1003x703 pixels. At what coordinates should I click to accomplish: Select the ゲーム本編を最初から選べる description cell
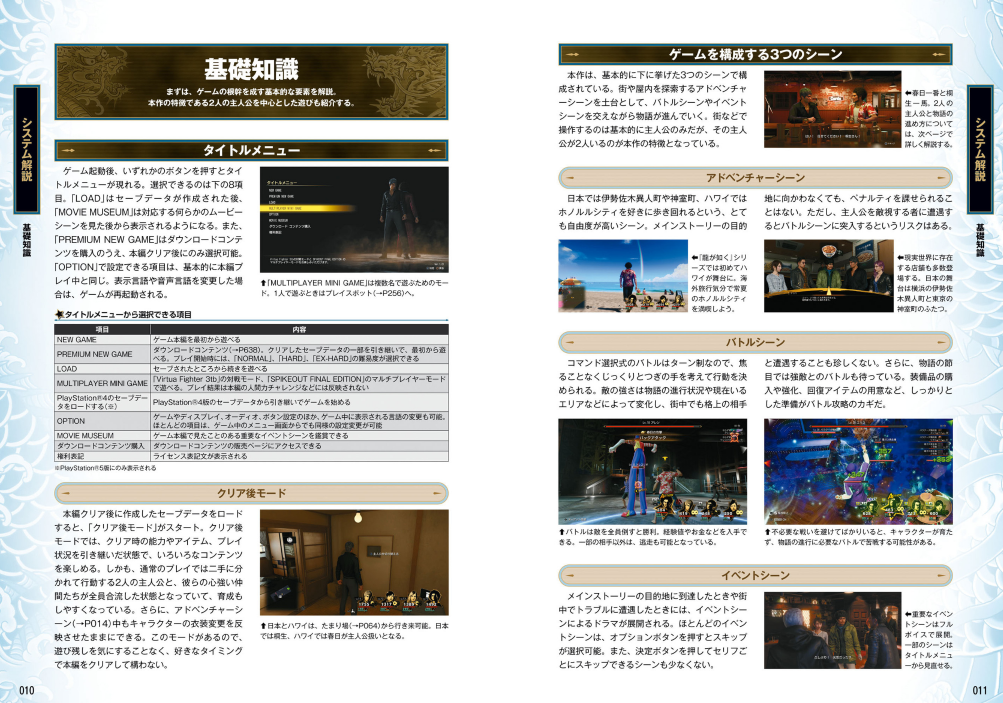[x=299, y=340]
